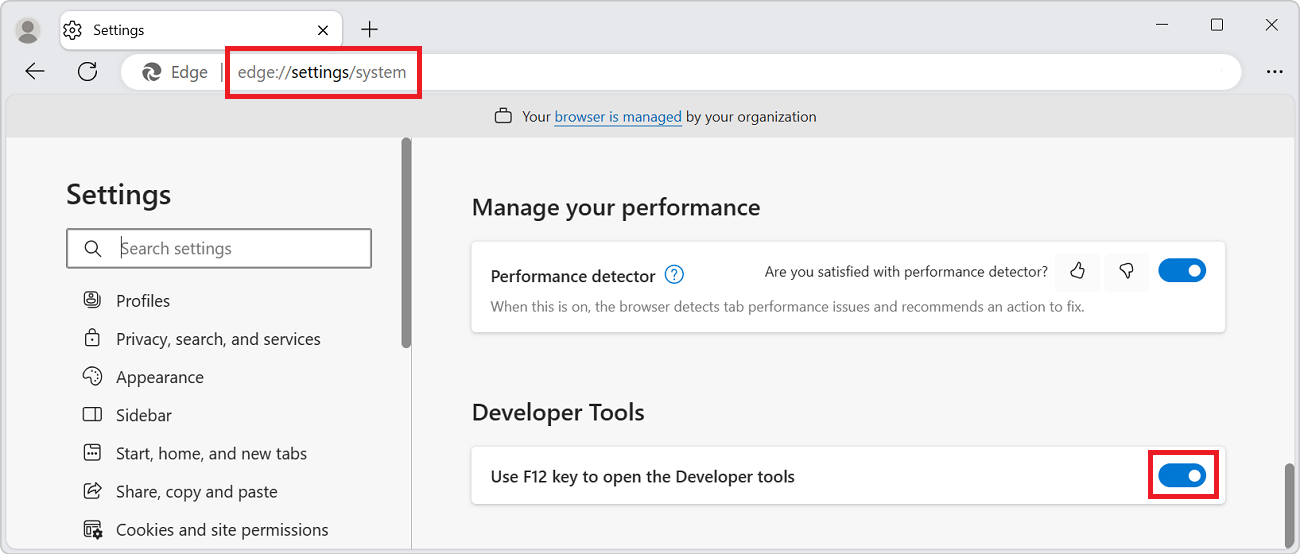This screenshot has height=554, width=1300.
Task: Click the profile avatar icon
Action: [28, 30]
